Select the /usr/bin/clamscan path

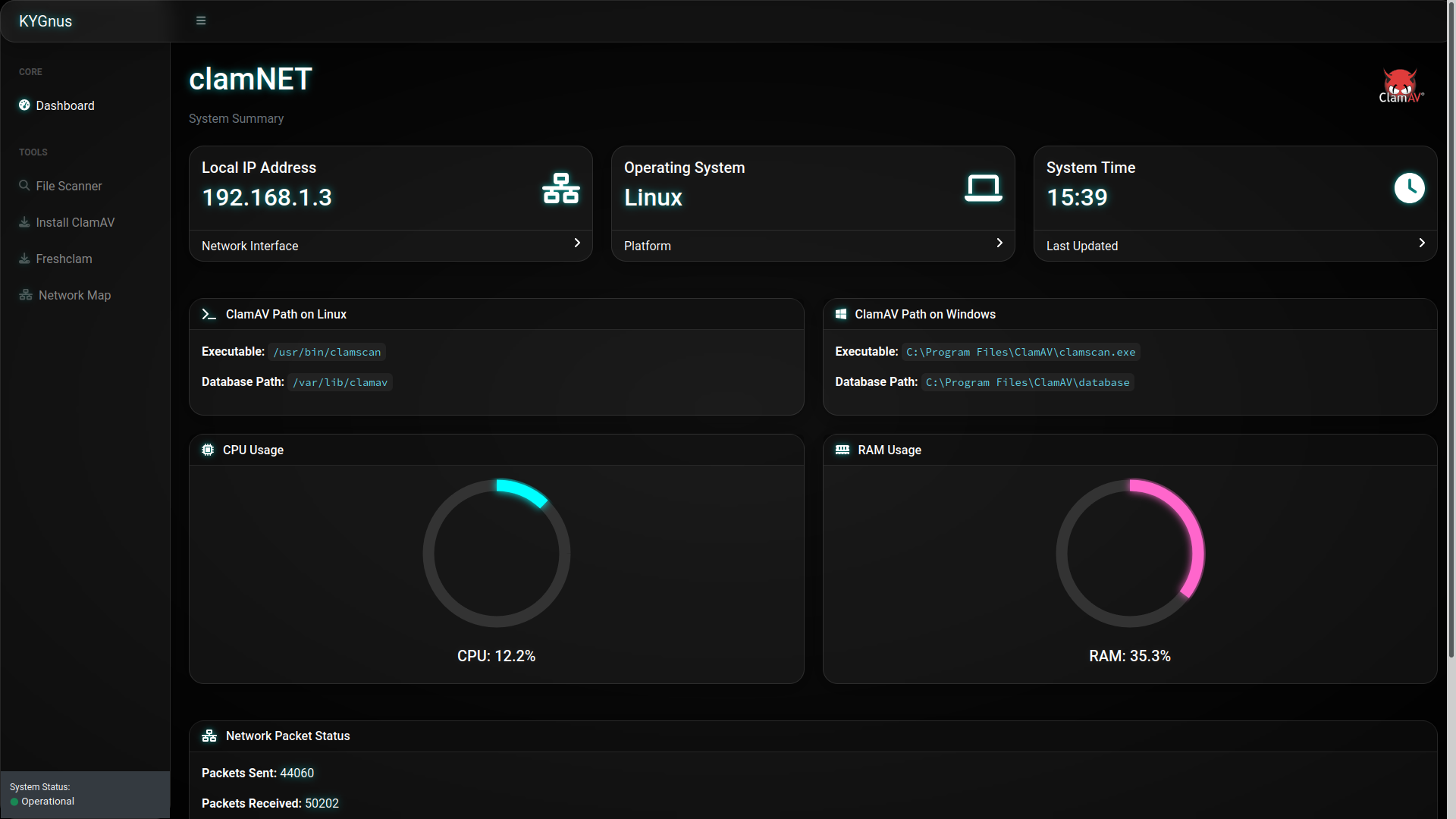coord(327,352)
